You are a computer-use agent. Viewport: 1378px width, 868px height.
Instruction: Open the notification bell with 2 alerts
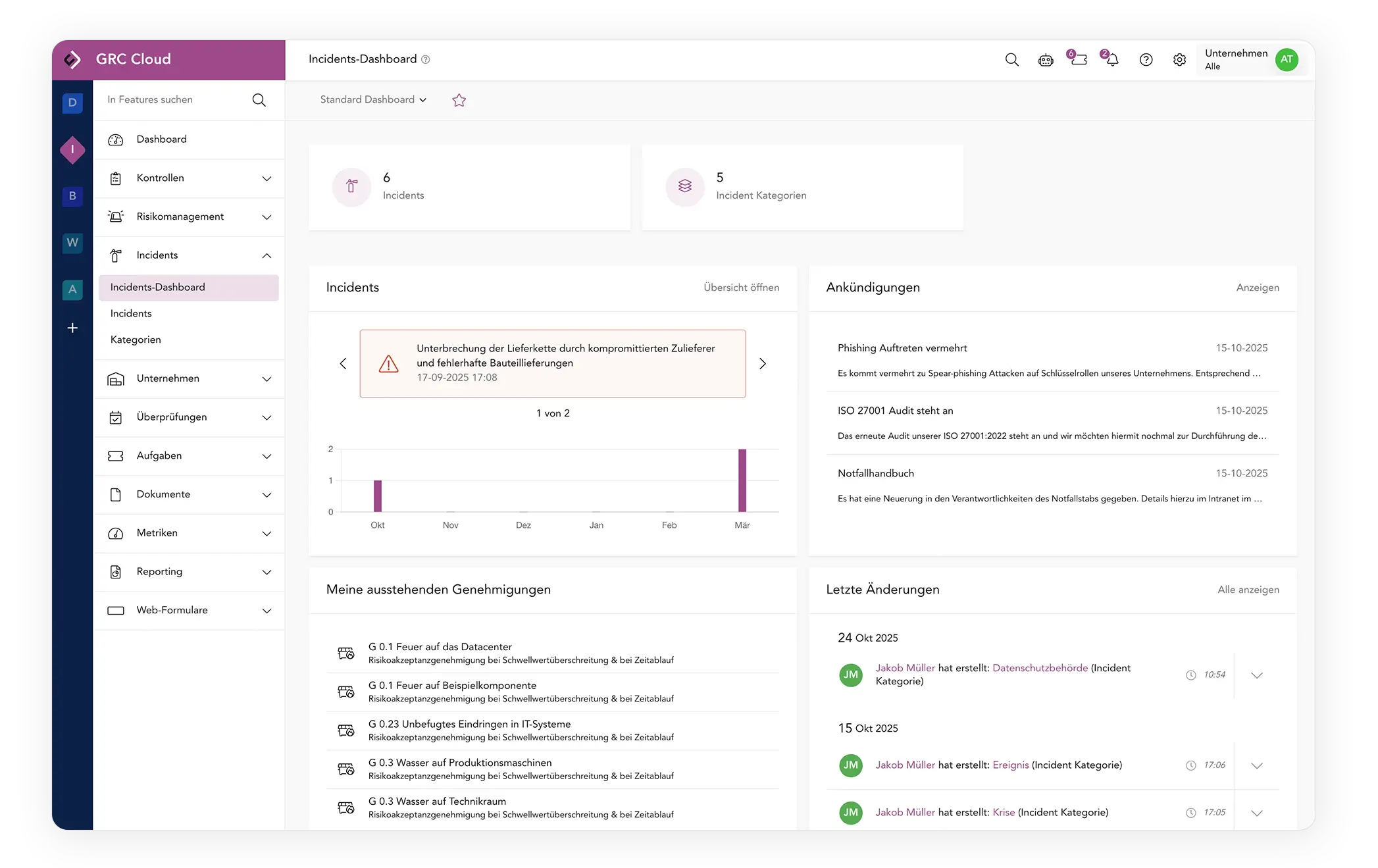[1111, 59]
